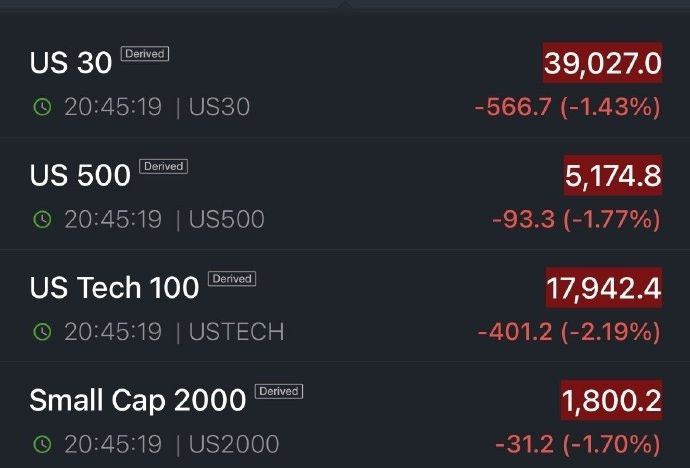
Task: Click the USTECH ticker symbol
Action: (x=236, y=332)
